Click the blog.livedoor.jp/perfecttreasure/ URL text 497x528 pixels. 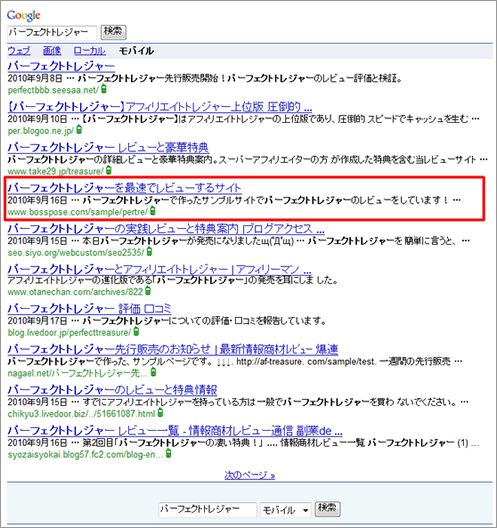[69, 333]
